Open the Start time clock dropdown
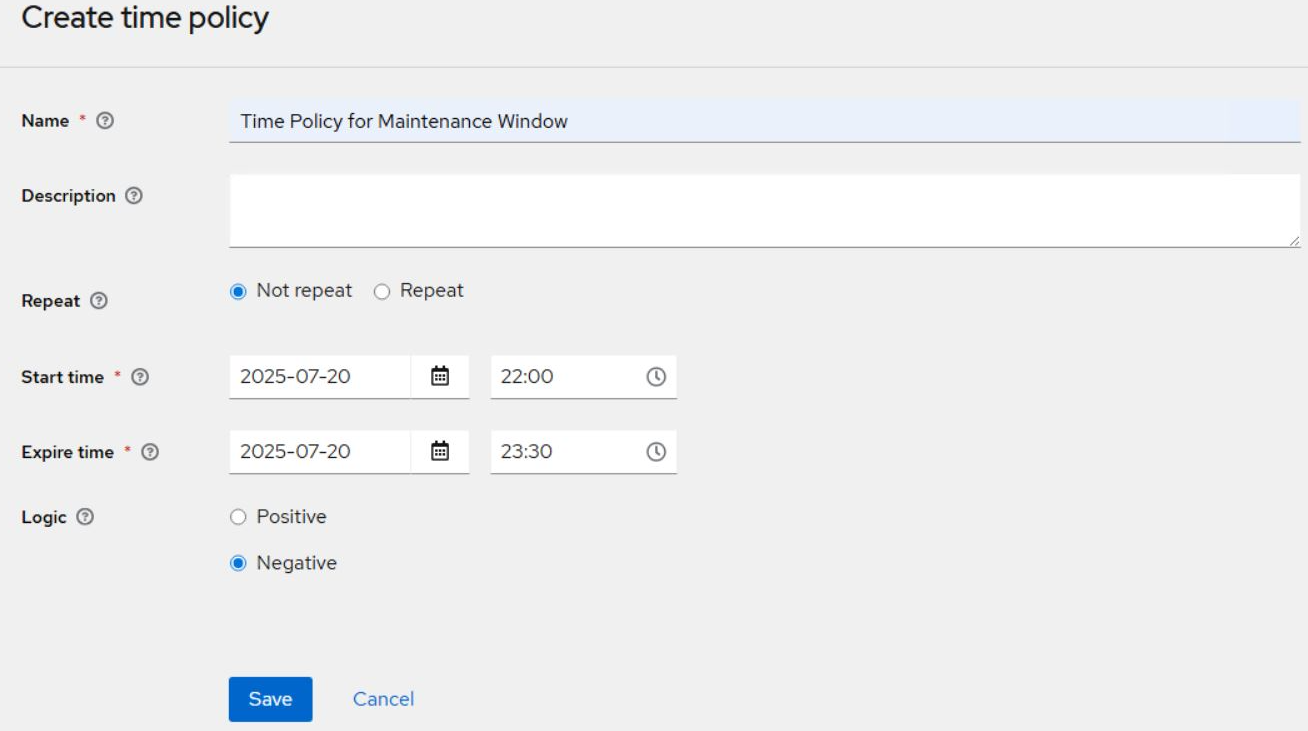This screenshot has height=731, width=1308. click(x=656, y=376)
